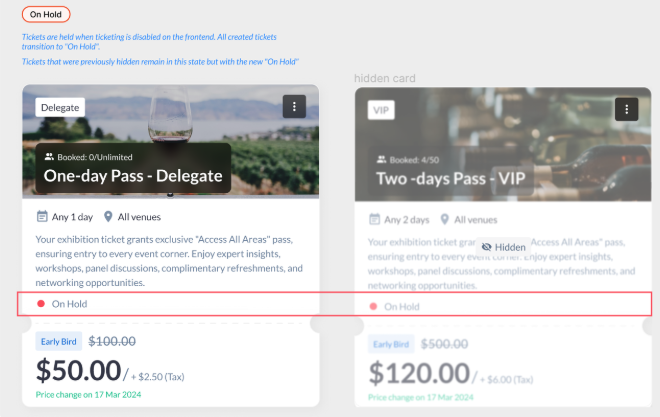This screenshot has height=417, width=660.
Task: Click the location pin on Delegate card
Action: point(108,216)
